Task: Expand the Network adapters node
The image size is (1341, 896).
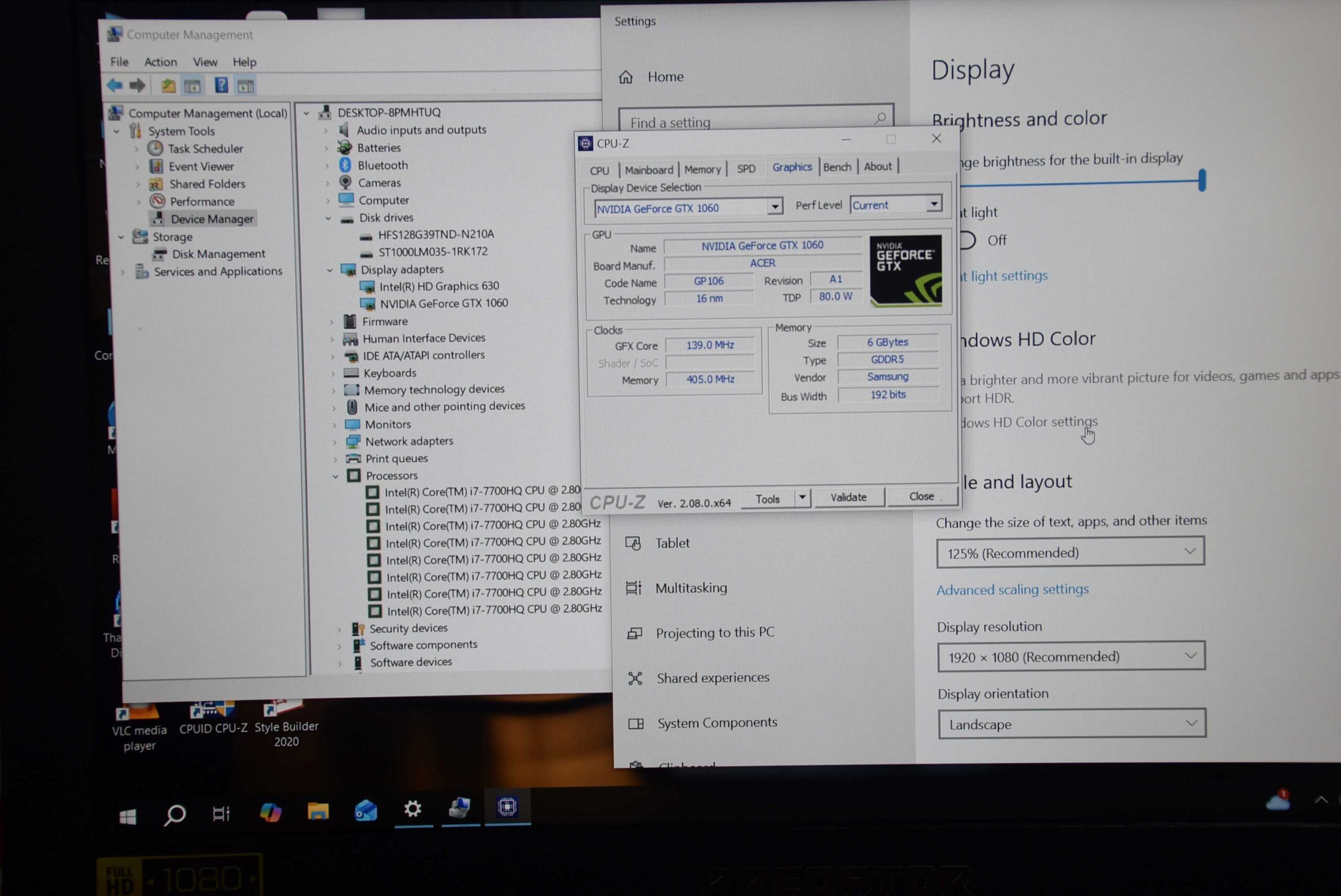Action: click(x=334, y=441)
